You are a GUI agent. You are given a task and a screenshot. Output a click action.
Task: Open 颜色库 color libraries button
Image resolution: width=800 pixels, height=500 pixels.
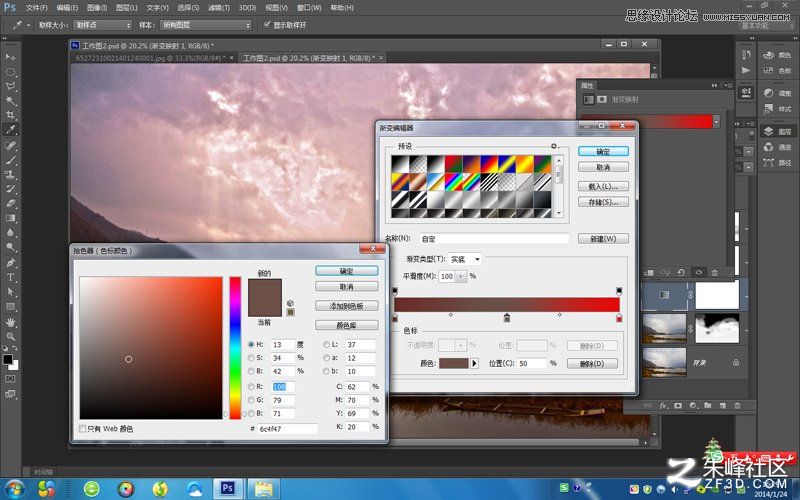pos(346,326)
